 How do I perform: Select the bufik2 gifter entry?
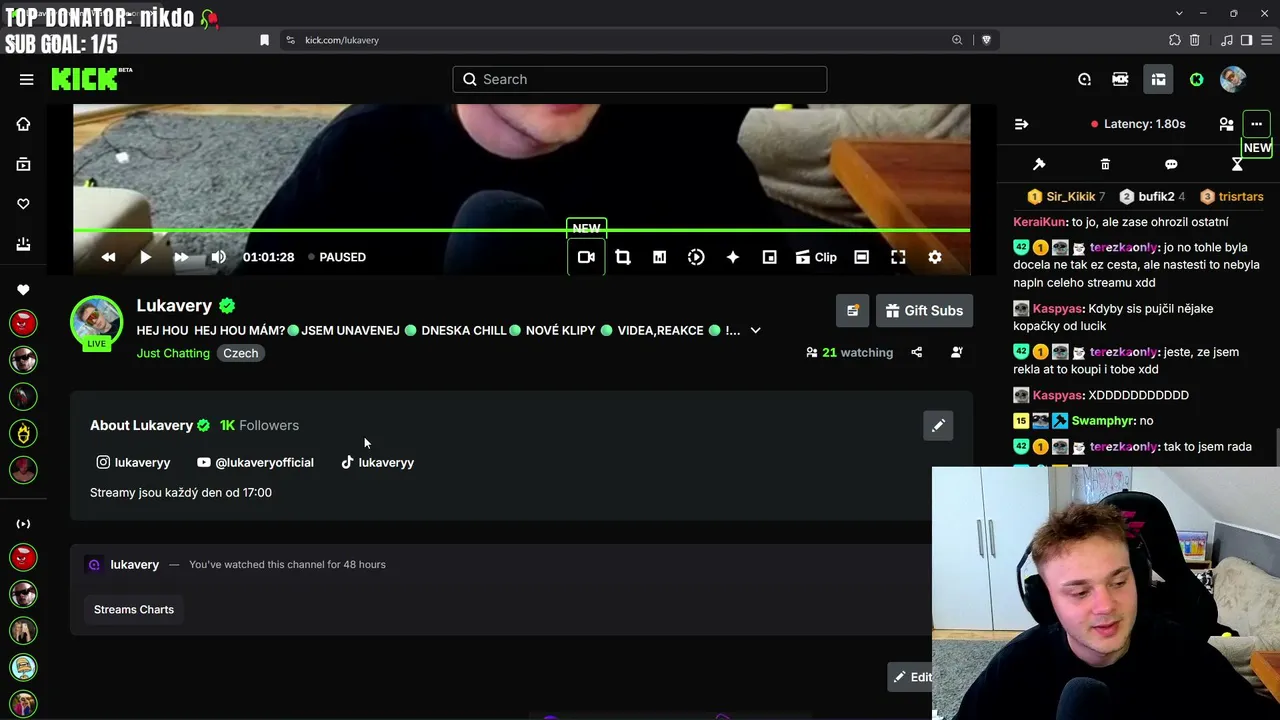pyautogui.click(x=1152, y=197)
